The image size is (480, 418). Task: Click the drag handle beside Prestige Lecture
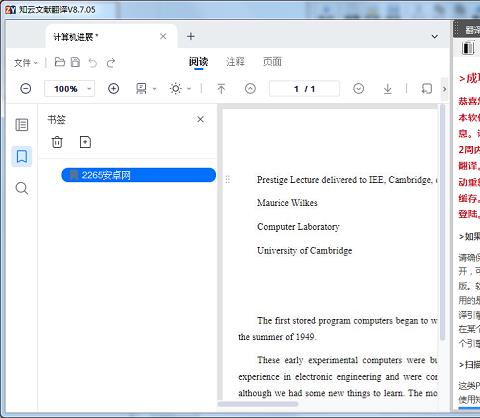(228, 179)
